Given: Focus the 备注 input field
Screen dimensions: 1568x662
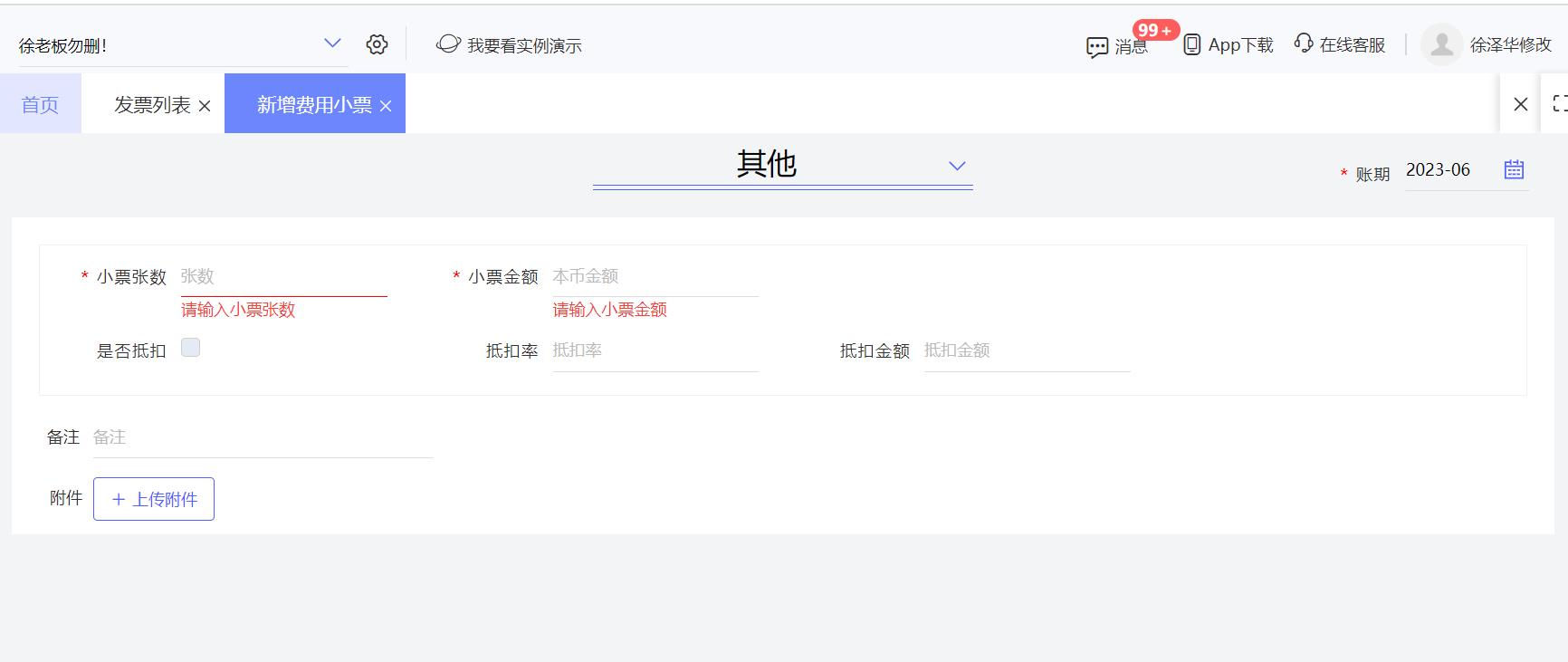Looking at the screenshot, I should pyautogui.click(x=263, y=437).
